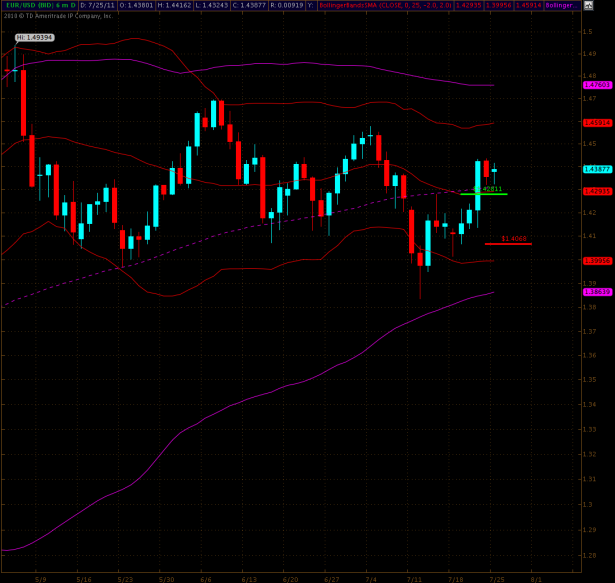
Task: Click the 7/25 date on time axis
Action: point(497,578)
